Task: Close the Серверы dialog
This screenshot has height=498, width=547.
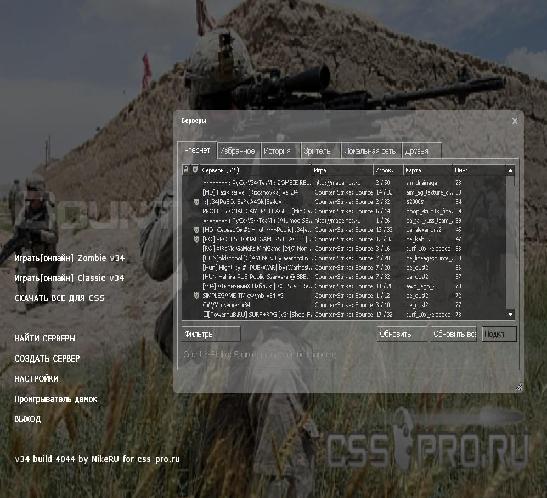Action: tap(515, 121)
